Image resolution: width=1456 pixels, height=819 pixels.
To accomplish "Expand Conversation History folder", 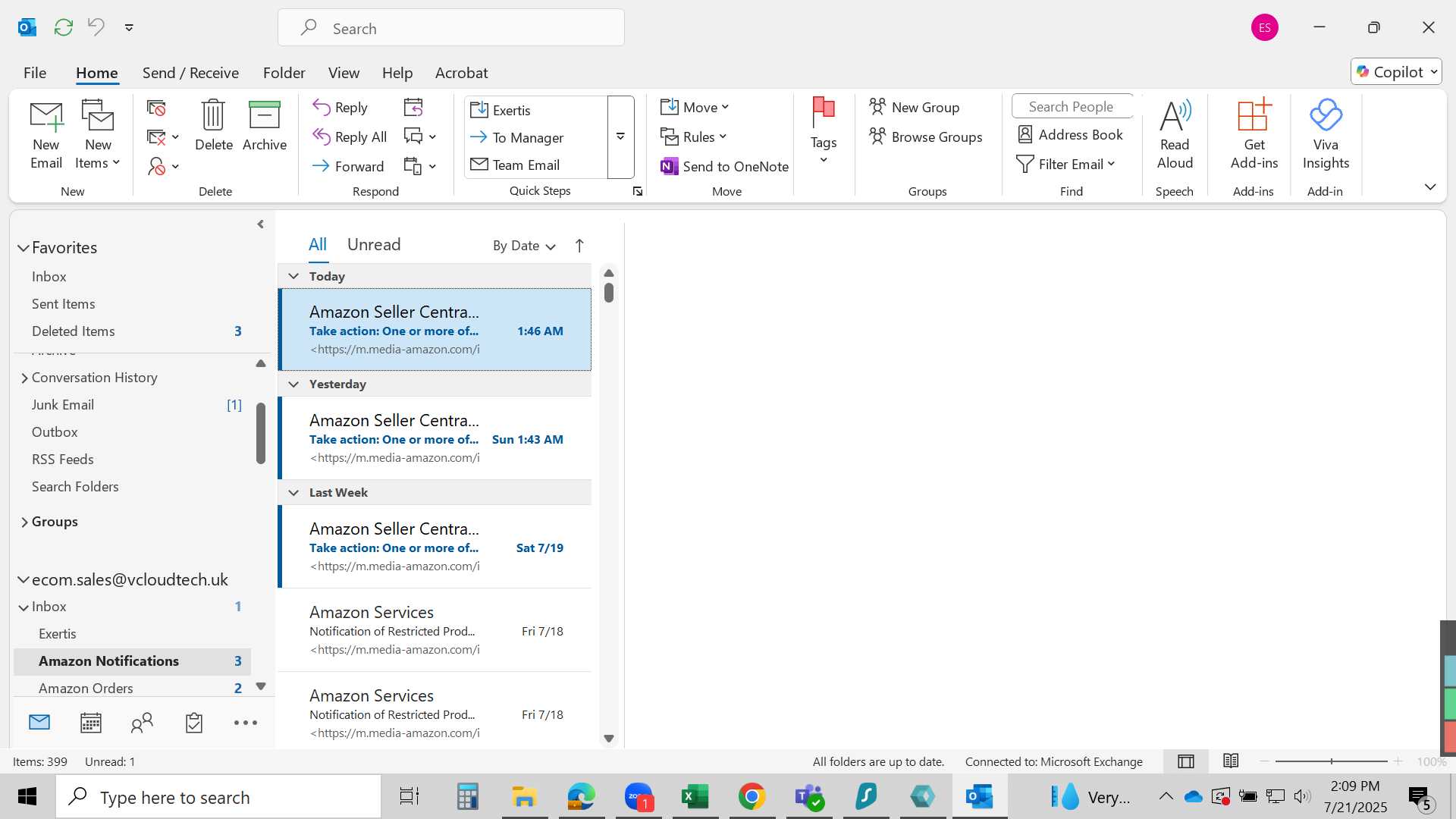I will click(x=24, y=378).
